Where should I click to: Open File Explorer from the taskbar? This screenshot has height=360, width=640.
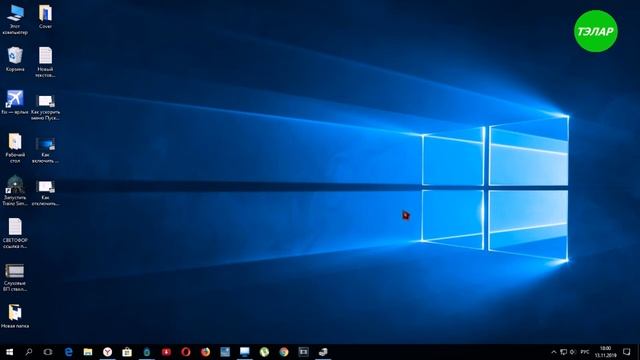coord(88,352)
